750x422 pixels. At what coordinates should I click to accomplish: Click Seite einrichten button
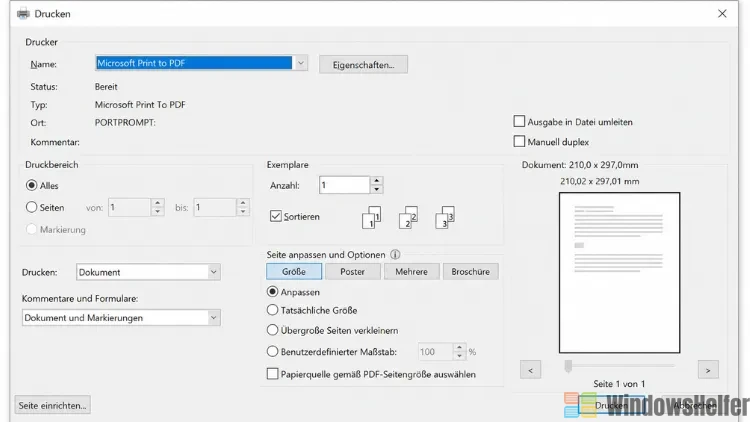pyautogui.click(x=52, y=405)
